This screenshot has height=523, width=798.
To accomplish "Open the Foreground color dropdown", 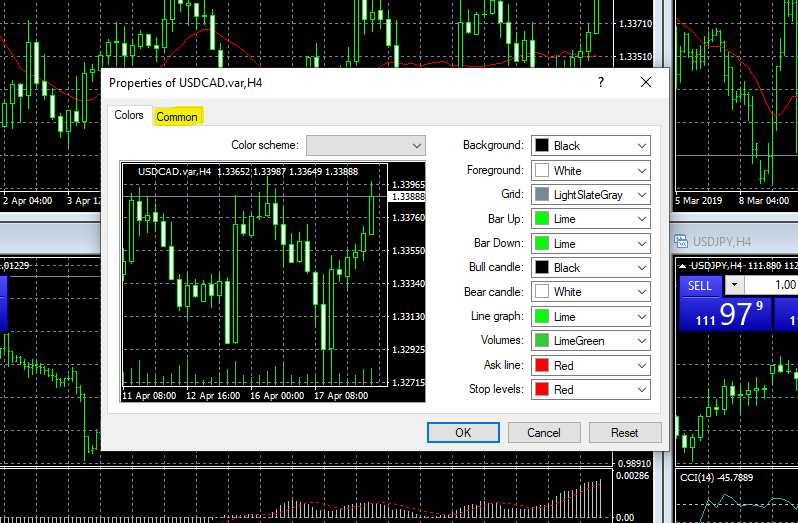I will pos(590,170).
